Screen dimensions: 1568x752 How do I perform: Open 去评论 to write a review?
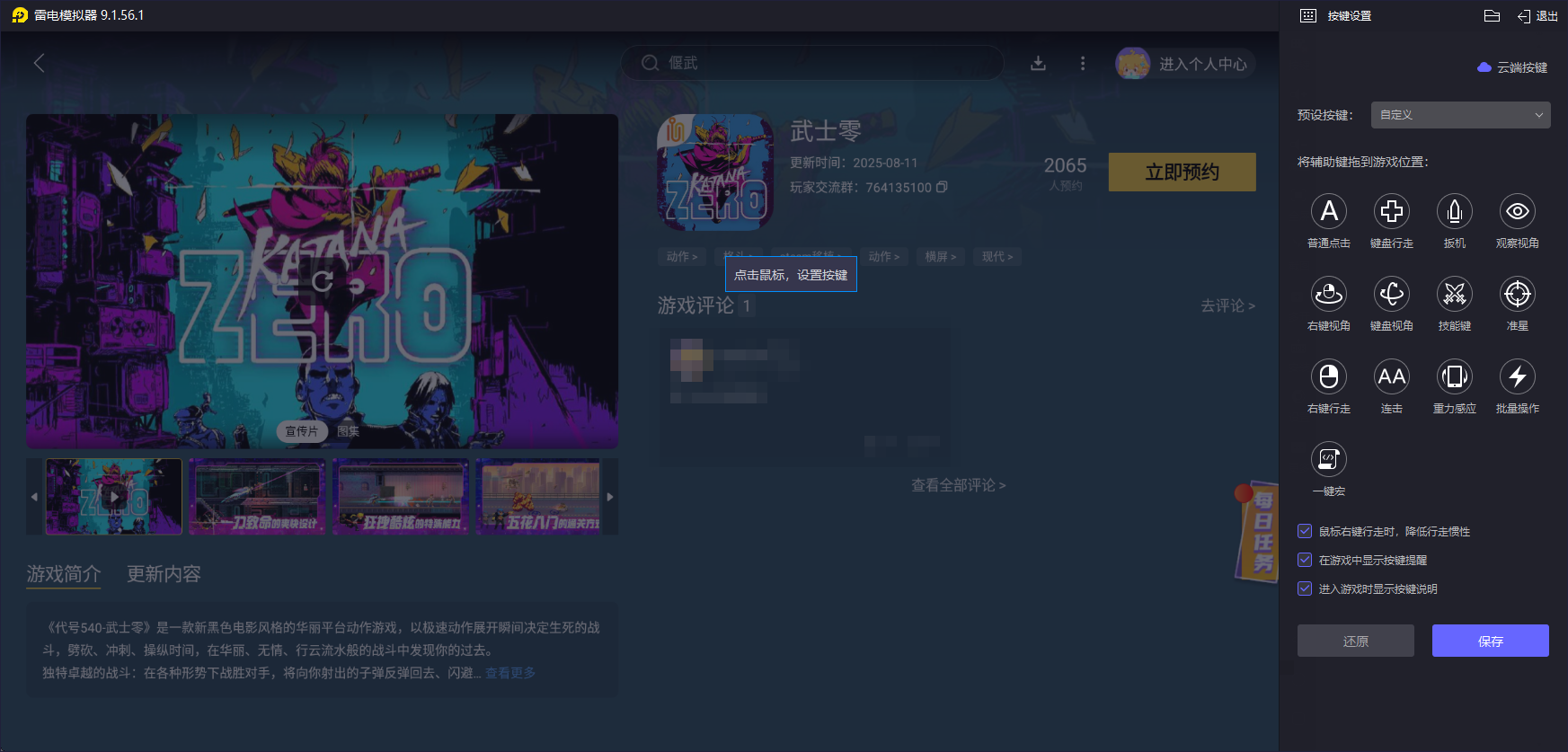click(1227, 306)
